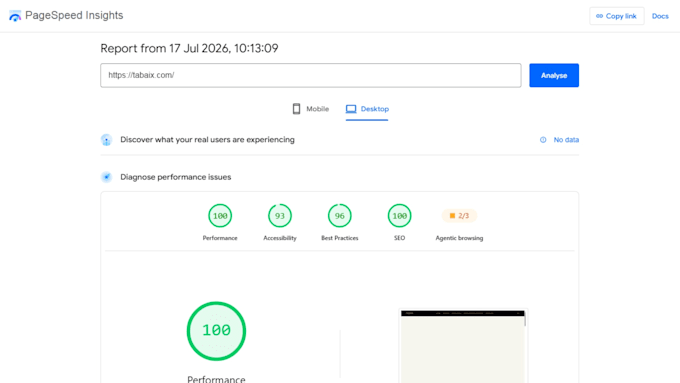680x383 pixels.
Task: Copy the report link
Action: (616, 16)
